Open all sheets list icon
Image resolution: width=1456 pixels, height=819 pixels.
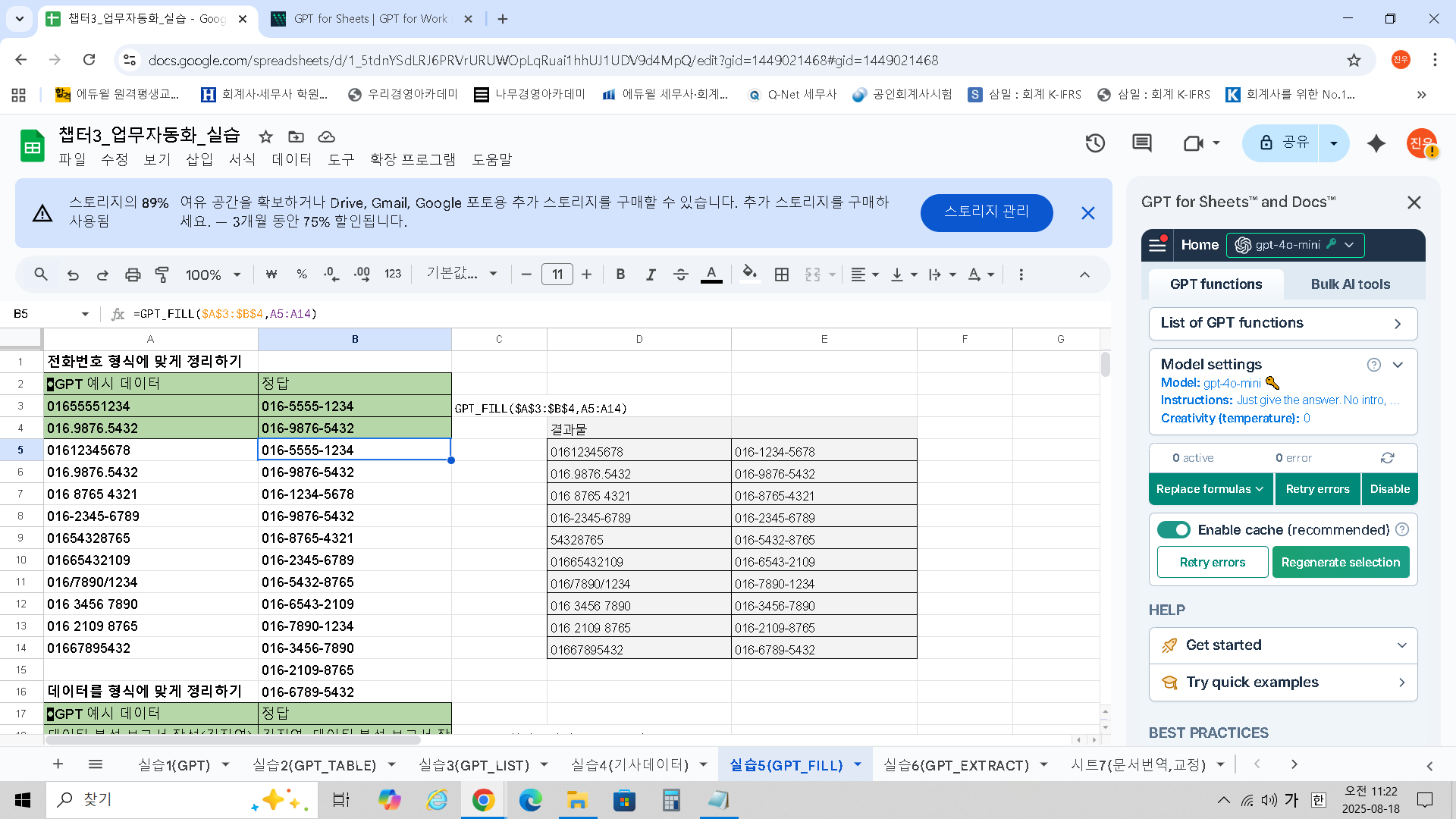coord(96,764)
